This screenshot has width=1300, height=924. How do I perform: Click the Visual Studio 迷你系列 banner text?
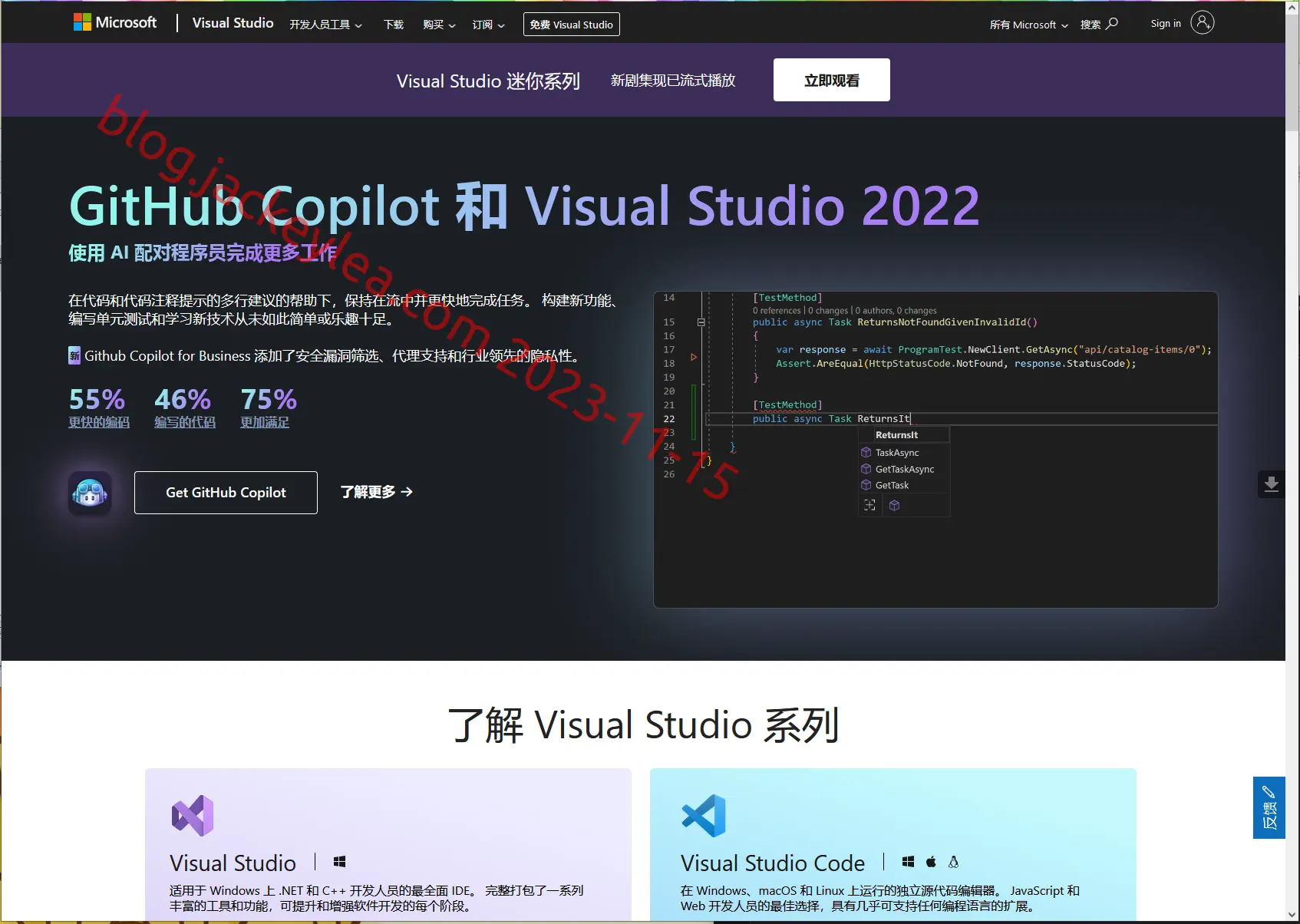coord(488,81)
